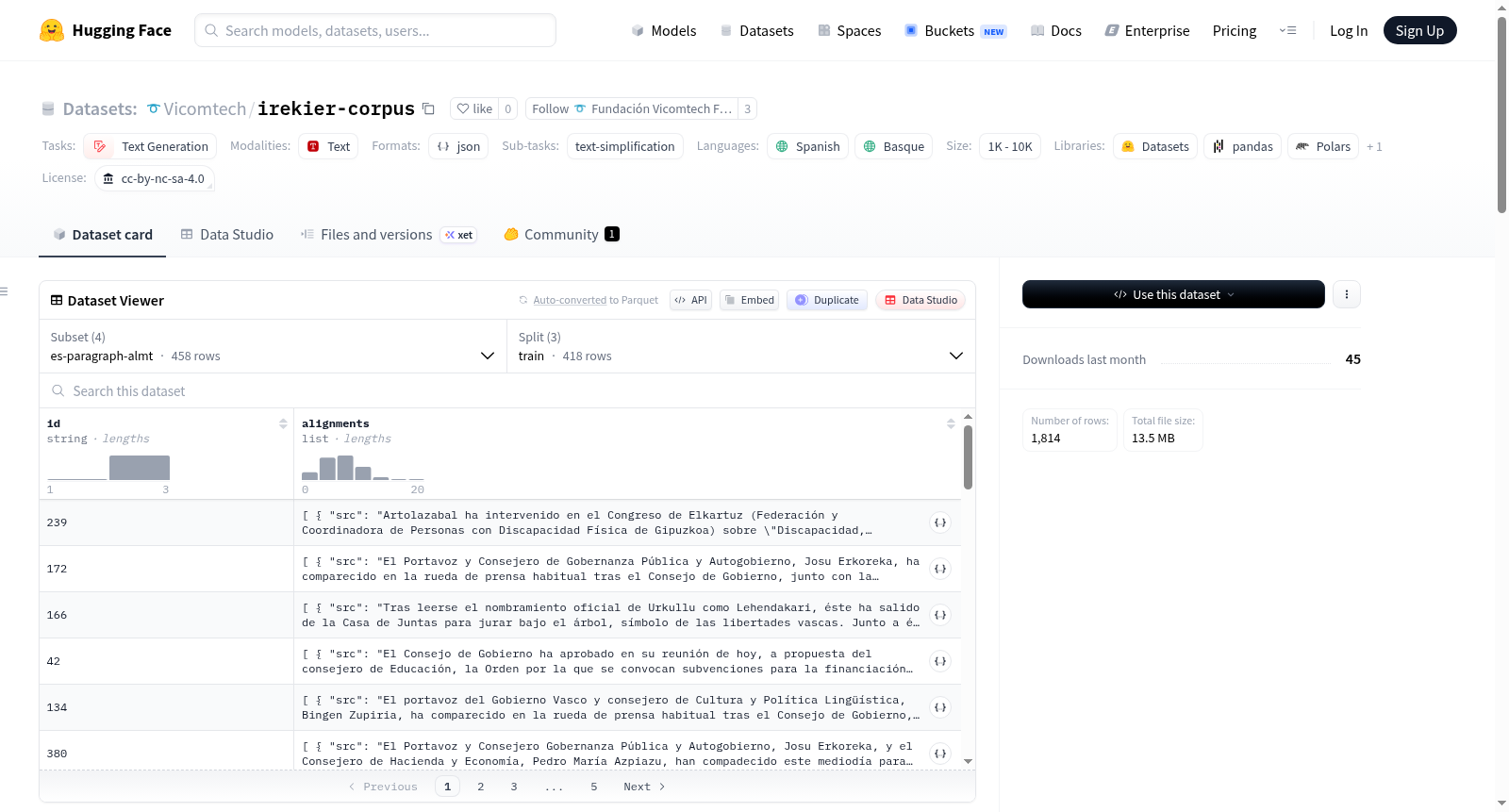Toggle the left sidebar menu icon
Screen dimensions: 1509x812
point(5,291)
